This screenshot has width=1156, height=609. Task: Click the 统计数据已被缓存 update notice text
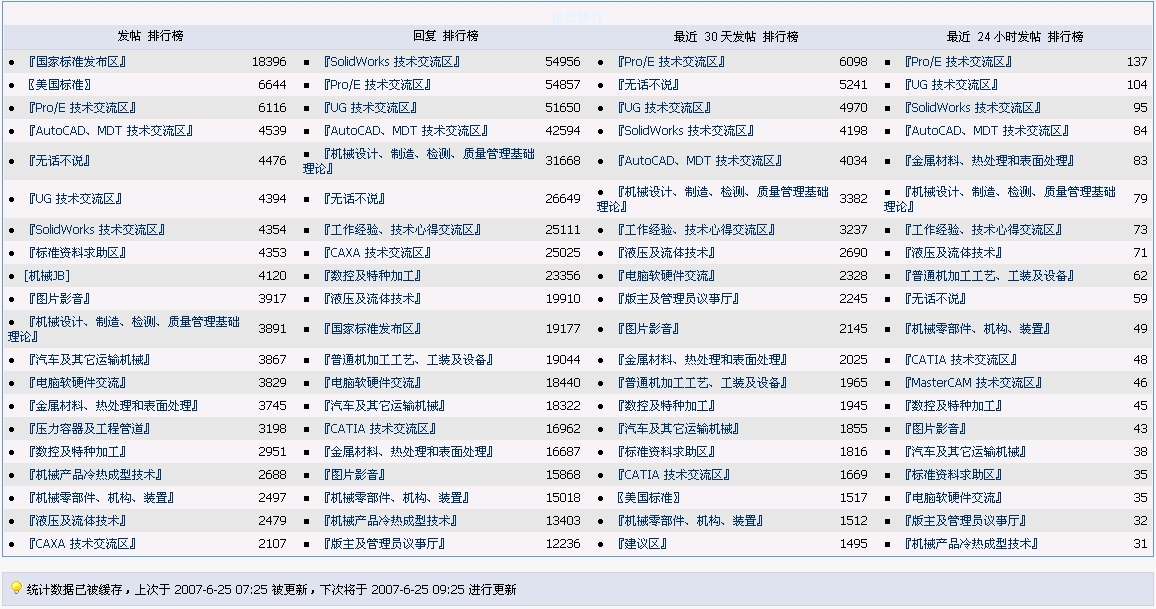[x=271, y=590]
